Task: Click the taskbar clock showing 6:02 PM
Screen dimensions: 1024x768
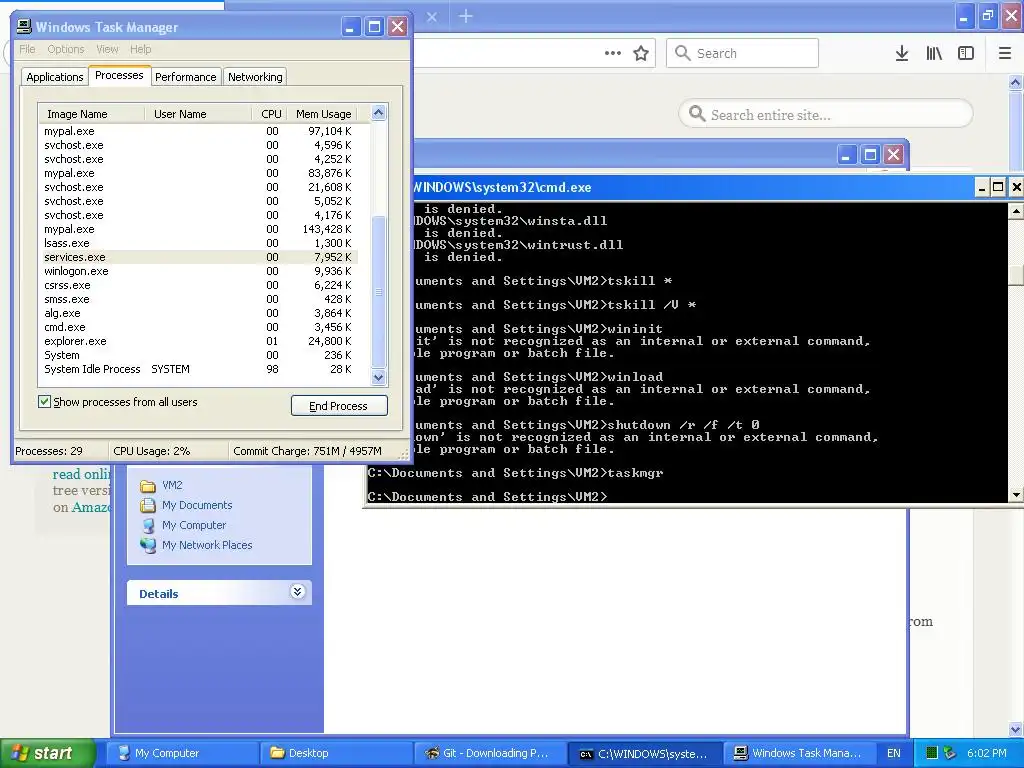Action: pos(986,753)
